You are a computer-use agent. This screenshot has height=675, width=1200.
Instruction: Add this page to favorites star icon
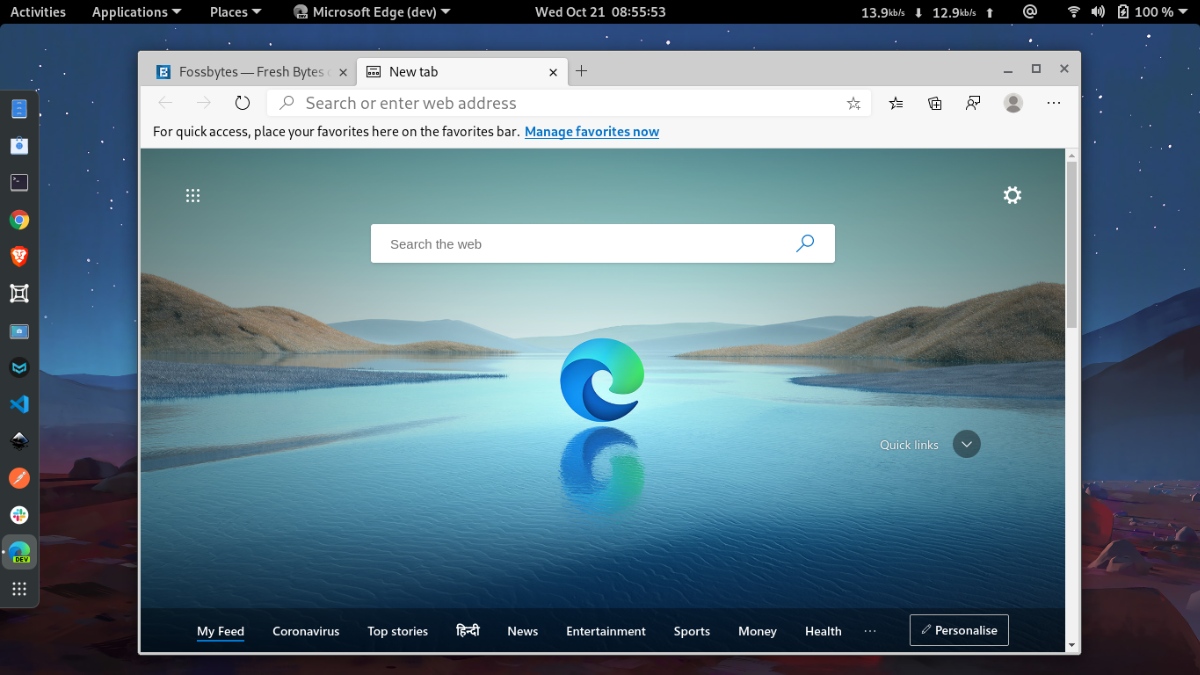(x=853, y=103)
